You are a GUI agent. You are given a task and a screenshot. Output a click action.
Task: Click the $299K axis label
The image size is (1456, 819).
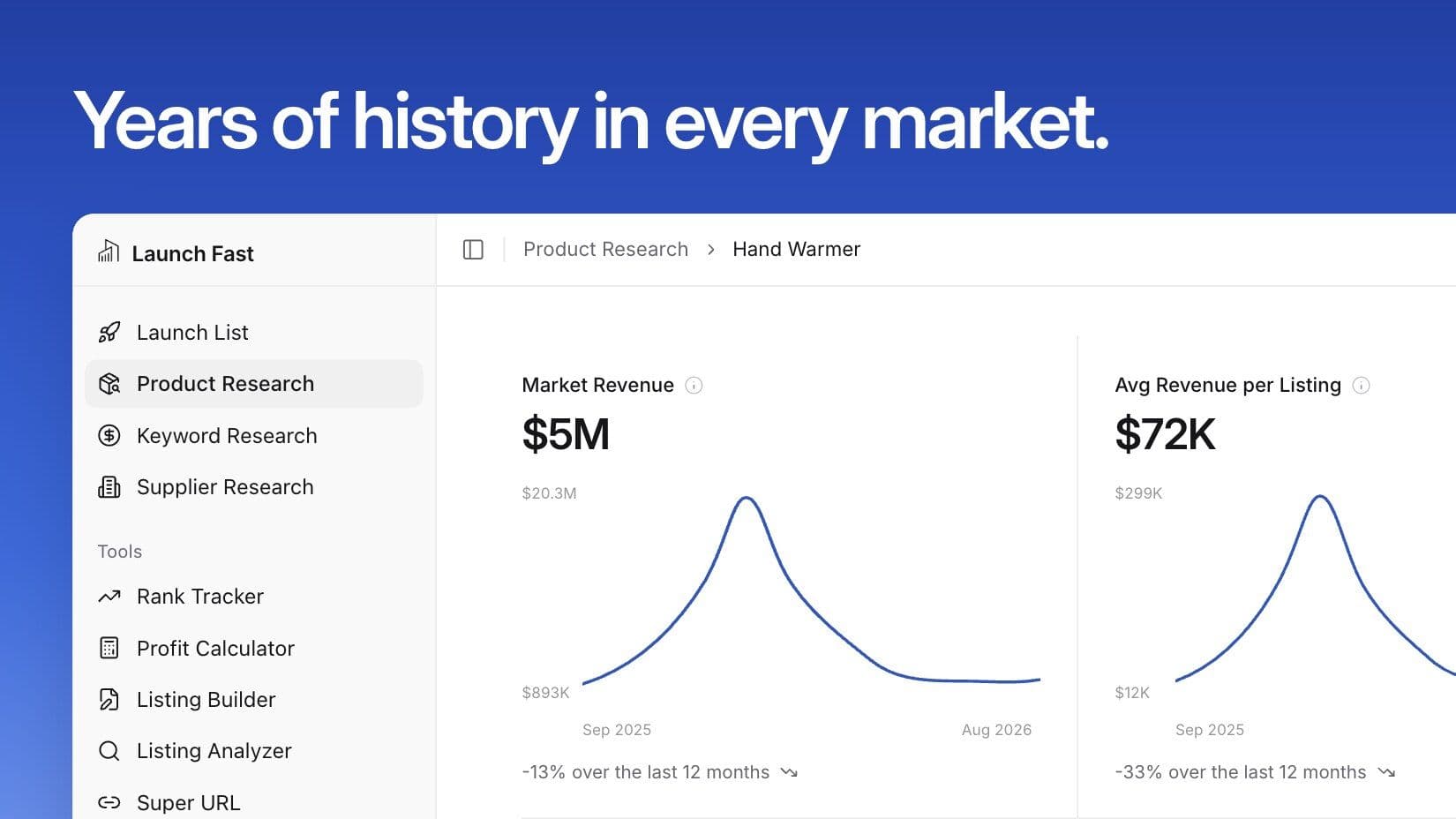(1138, 493)
